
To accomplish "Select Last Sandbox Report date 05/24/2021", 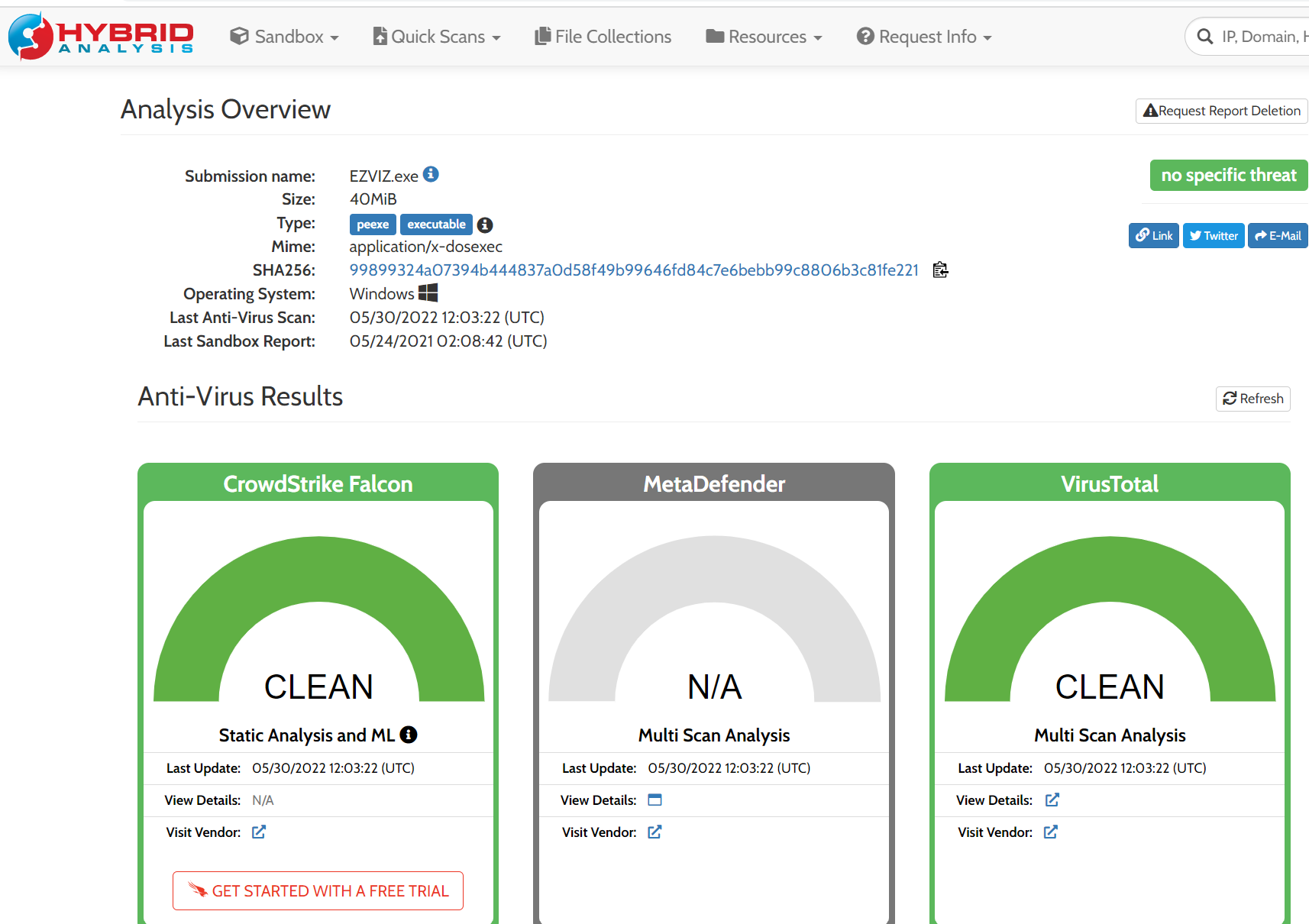I will coord(448,341).
